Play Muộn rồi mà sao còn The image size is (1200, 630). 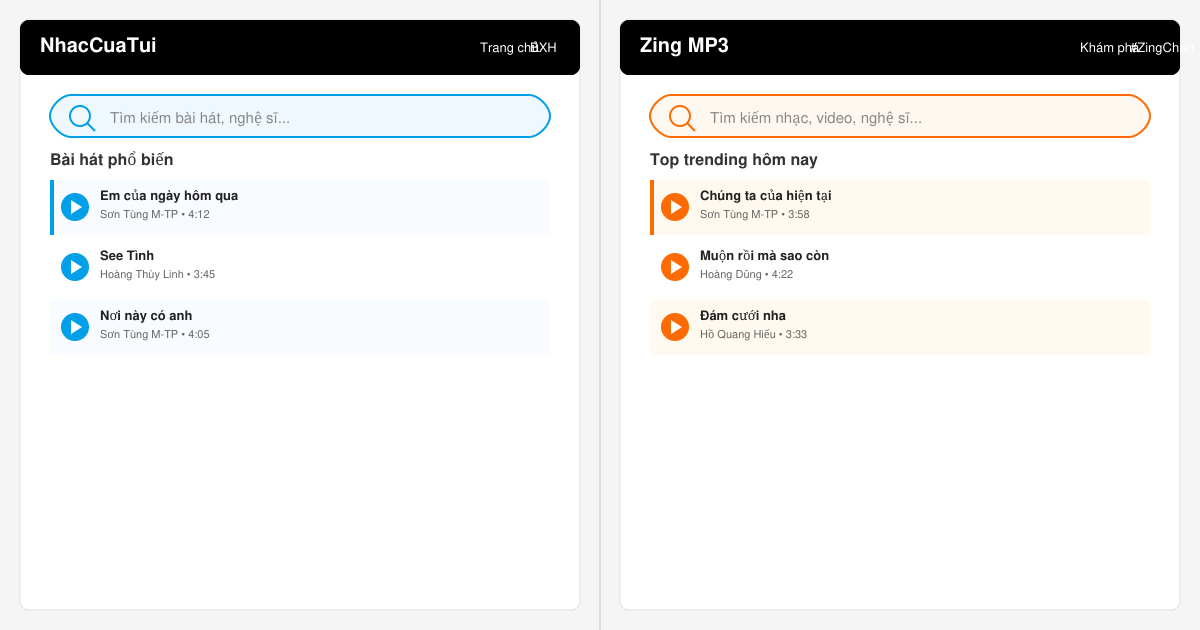[x=675, y=267]
